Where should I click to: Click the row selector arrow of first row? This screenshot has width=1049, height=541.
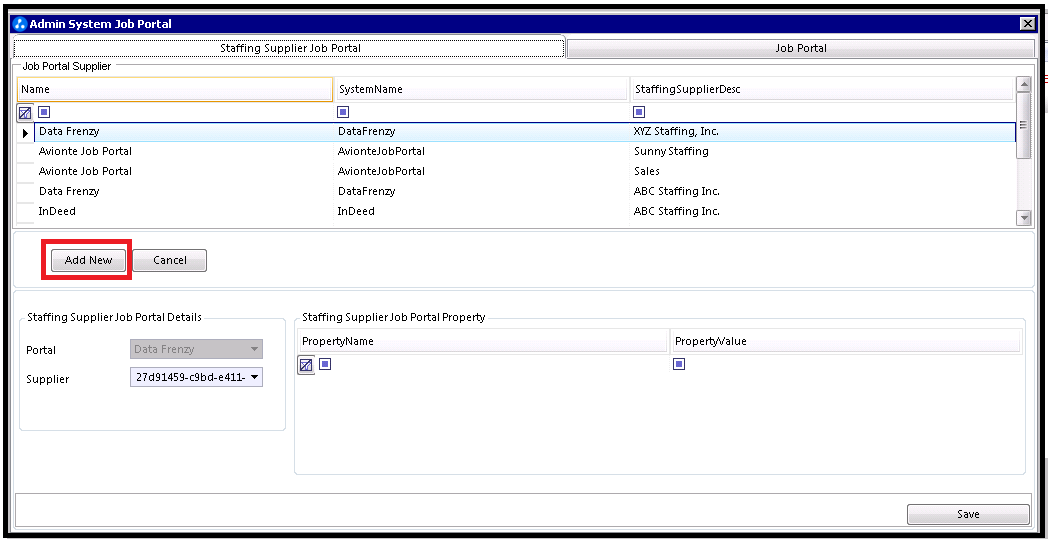click(x=25, y=132)
